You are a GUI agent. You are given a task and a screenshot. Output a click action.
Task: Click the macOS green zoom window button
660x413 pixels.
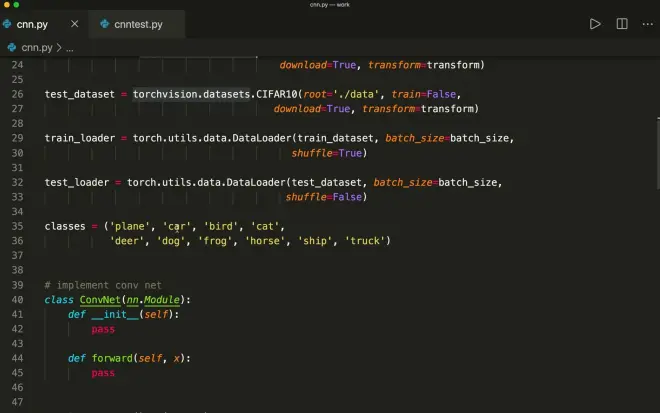click(16, 5)
